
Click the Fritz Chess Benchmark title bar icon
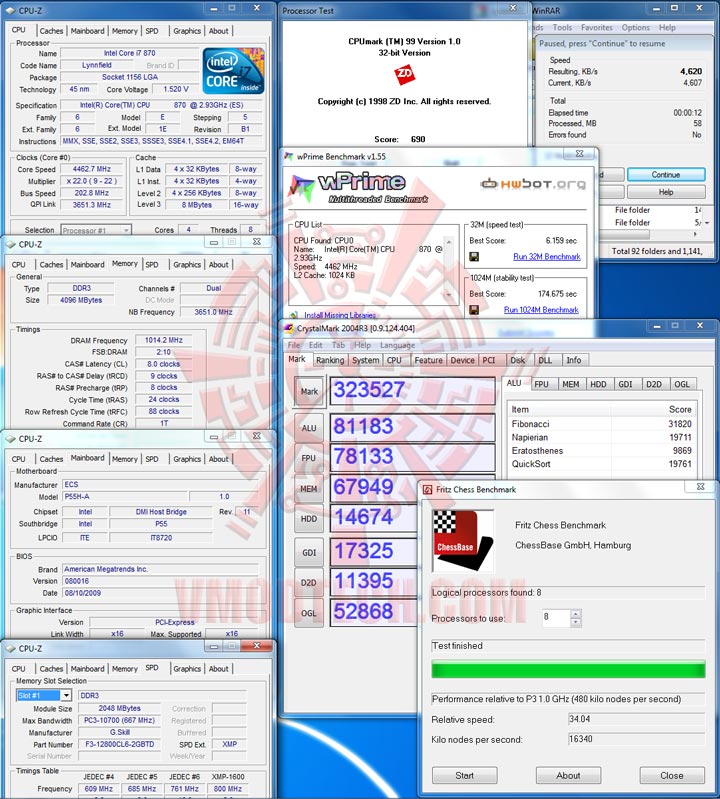click(428, 490)
